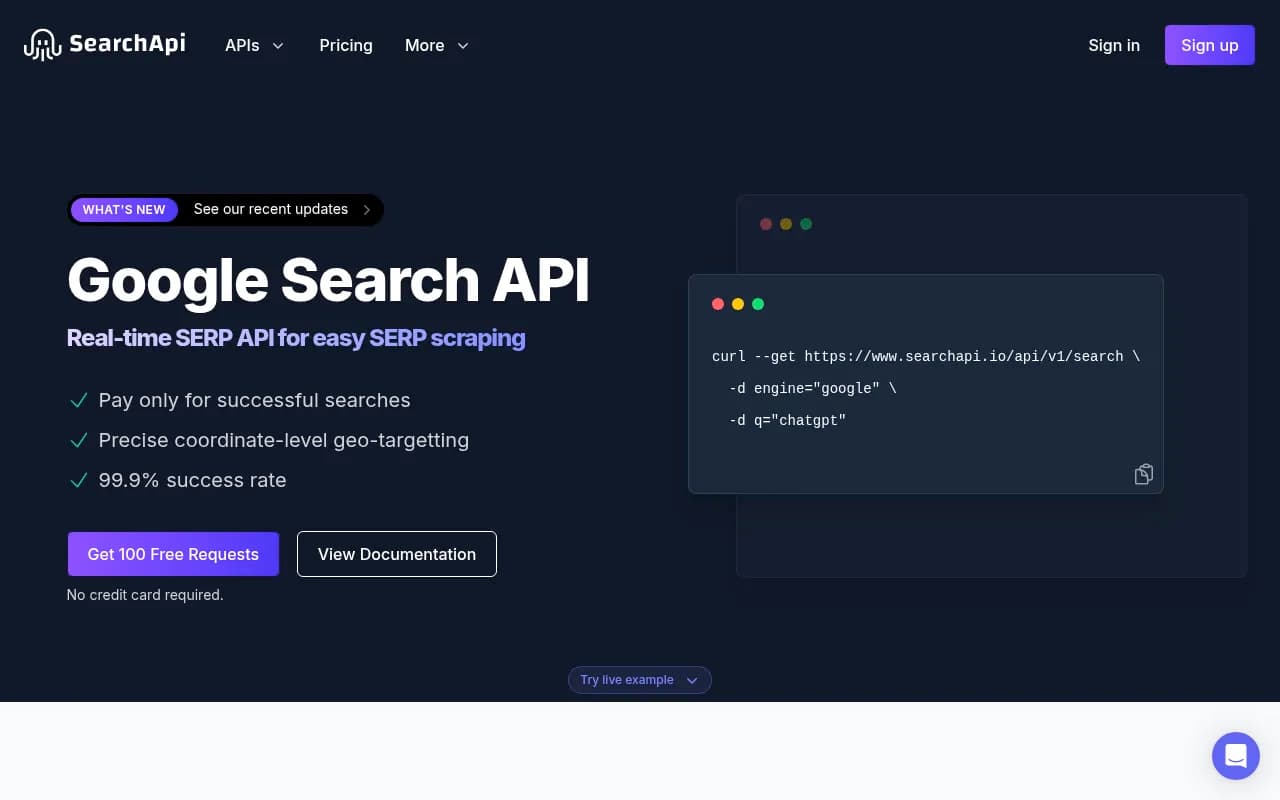Click the SearchApi octopus logo
Screen dimensions: 1280x800
(105, 45)
